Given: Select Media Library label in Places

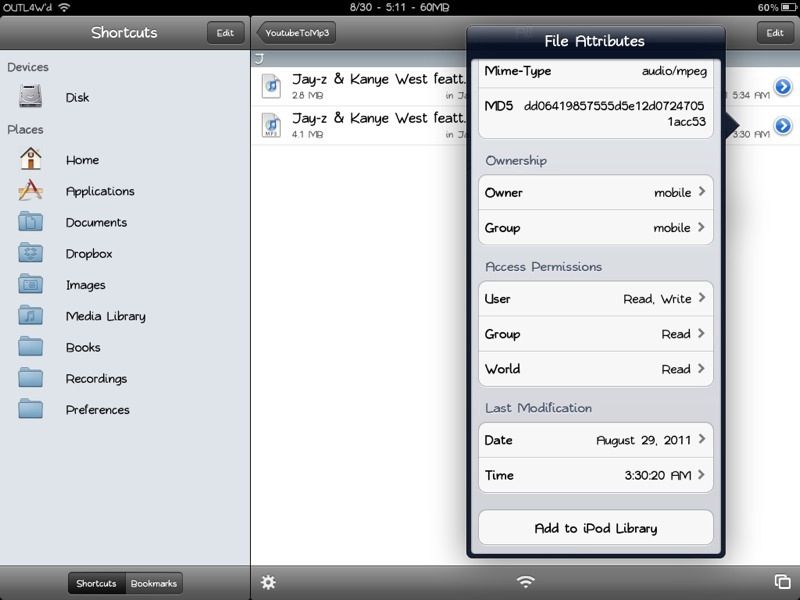Looking at the screenshot, I should [x=106, y=316].
